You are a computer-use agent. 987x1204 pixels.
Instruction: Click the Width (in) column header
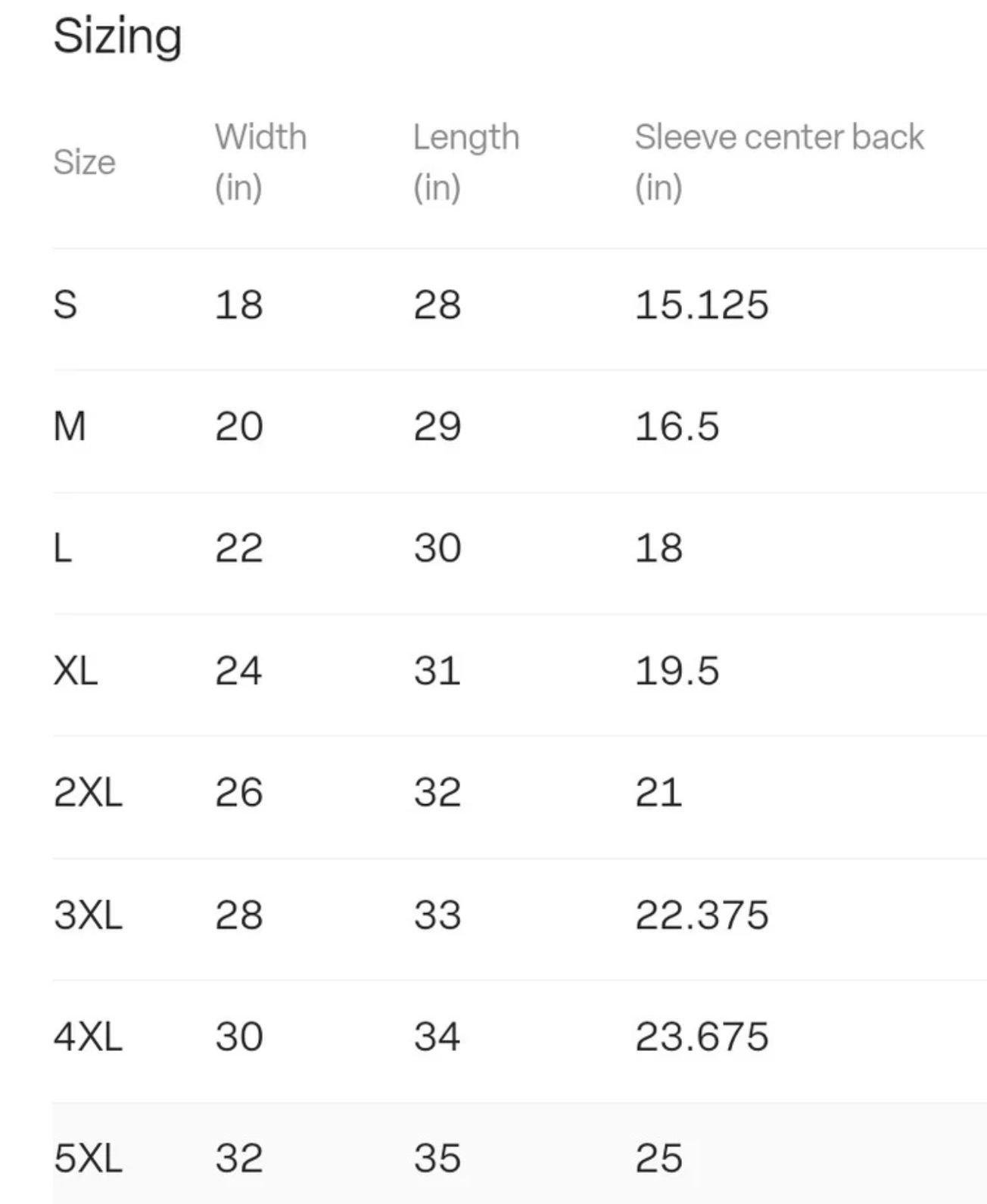click(x=260, y=162)
